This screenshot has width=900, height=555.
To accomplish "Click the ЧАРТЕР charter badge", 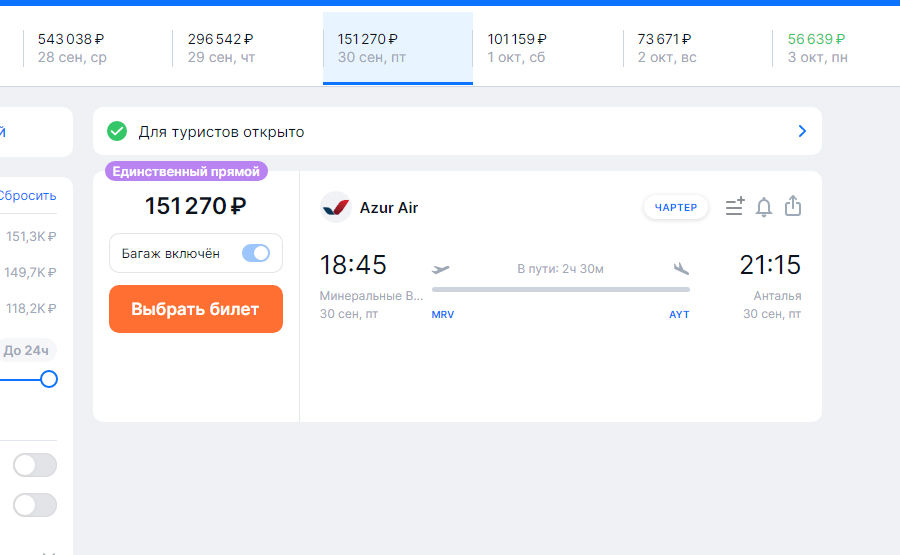I will [x=676, y=207].
